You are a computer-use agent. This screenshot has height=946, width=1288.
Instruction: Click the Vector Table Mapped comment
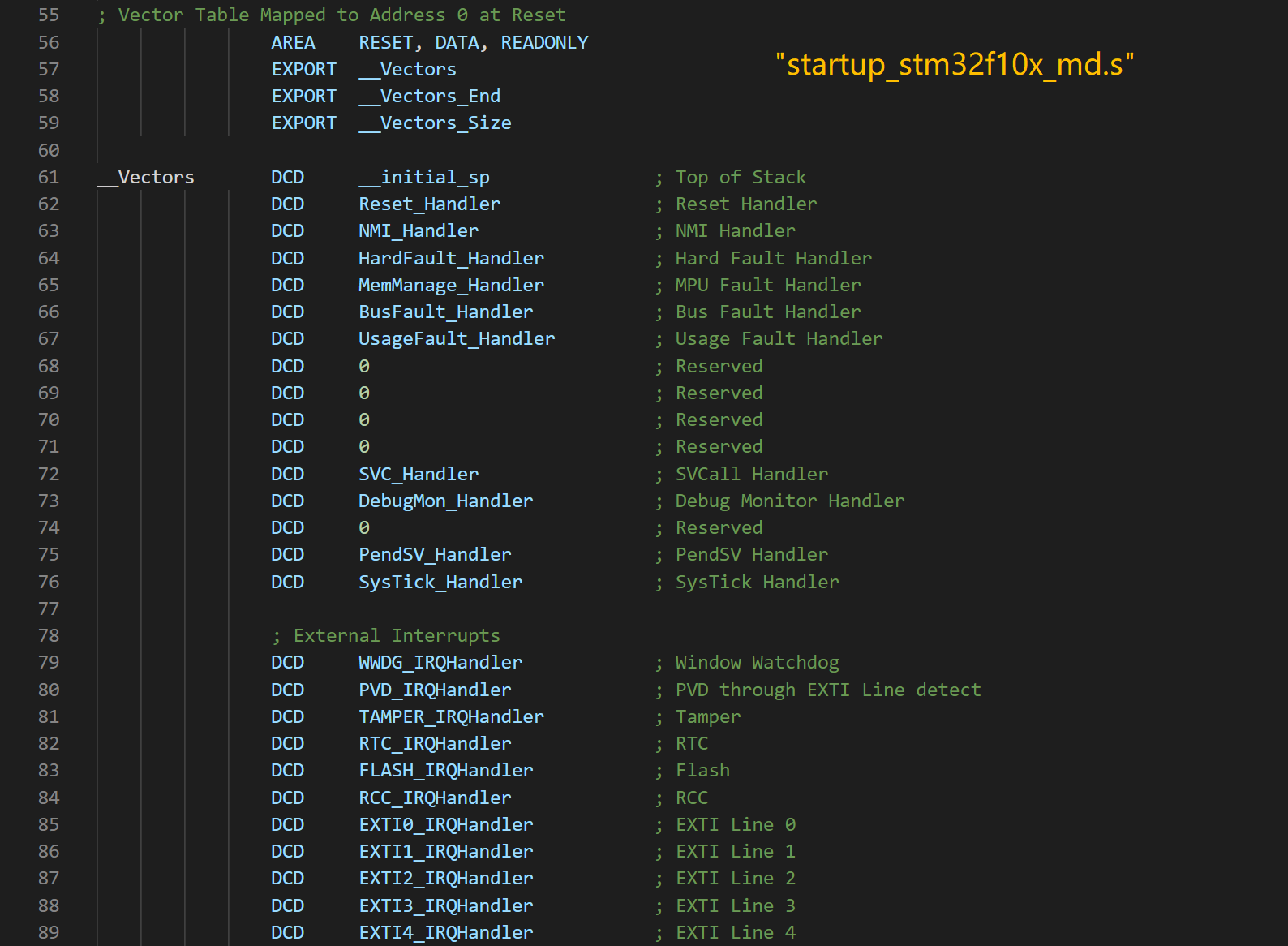point(332,15)
